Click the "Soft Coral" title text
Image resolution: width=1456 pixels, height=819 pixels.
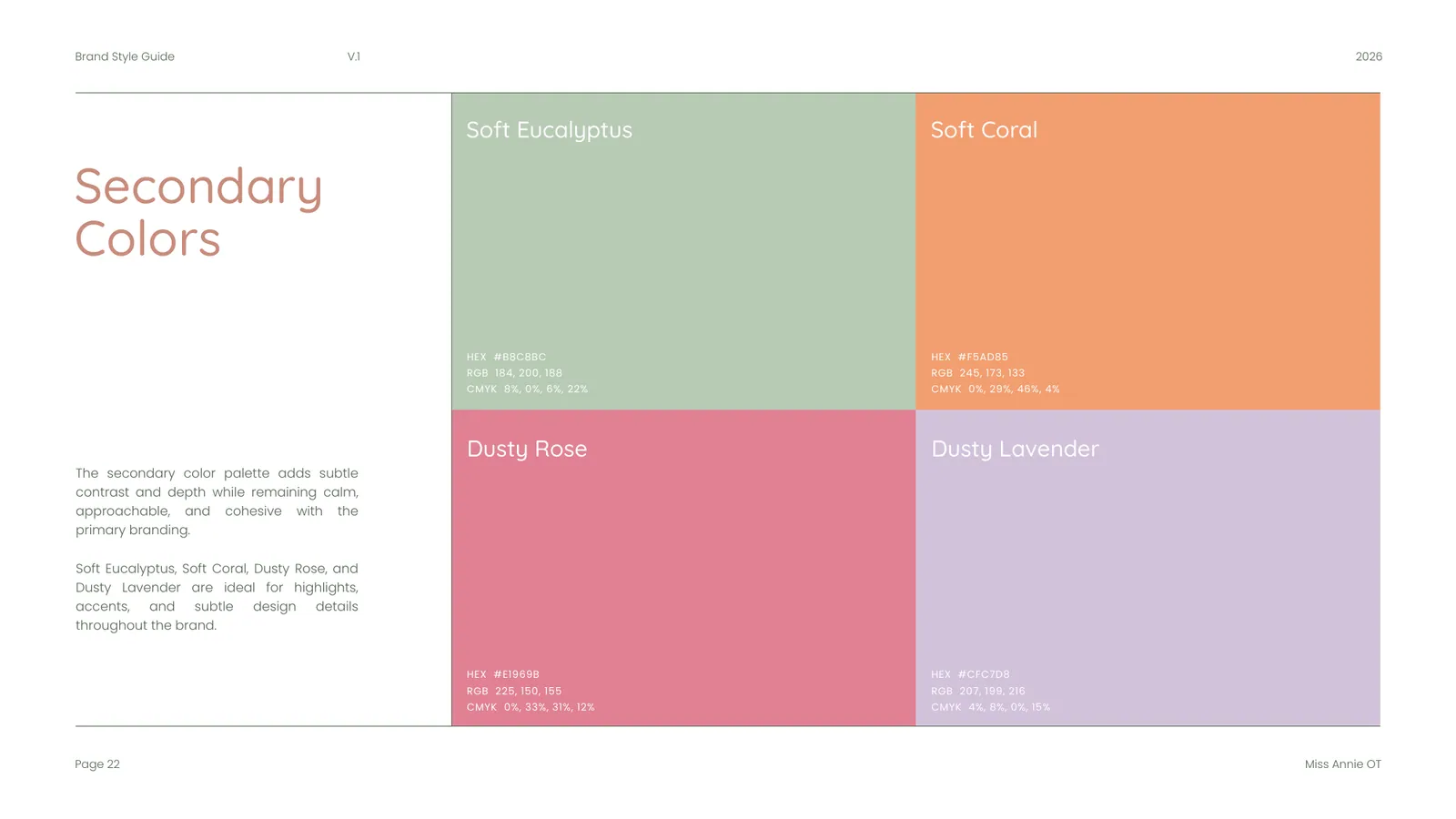(x=984, y=130)
